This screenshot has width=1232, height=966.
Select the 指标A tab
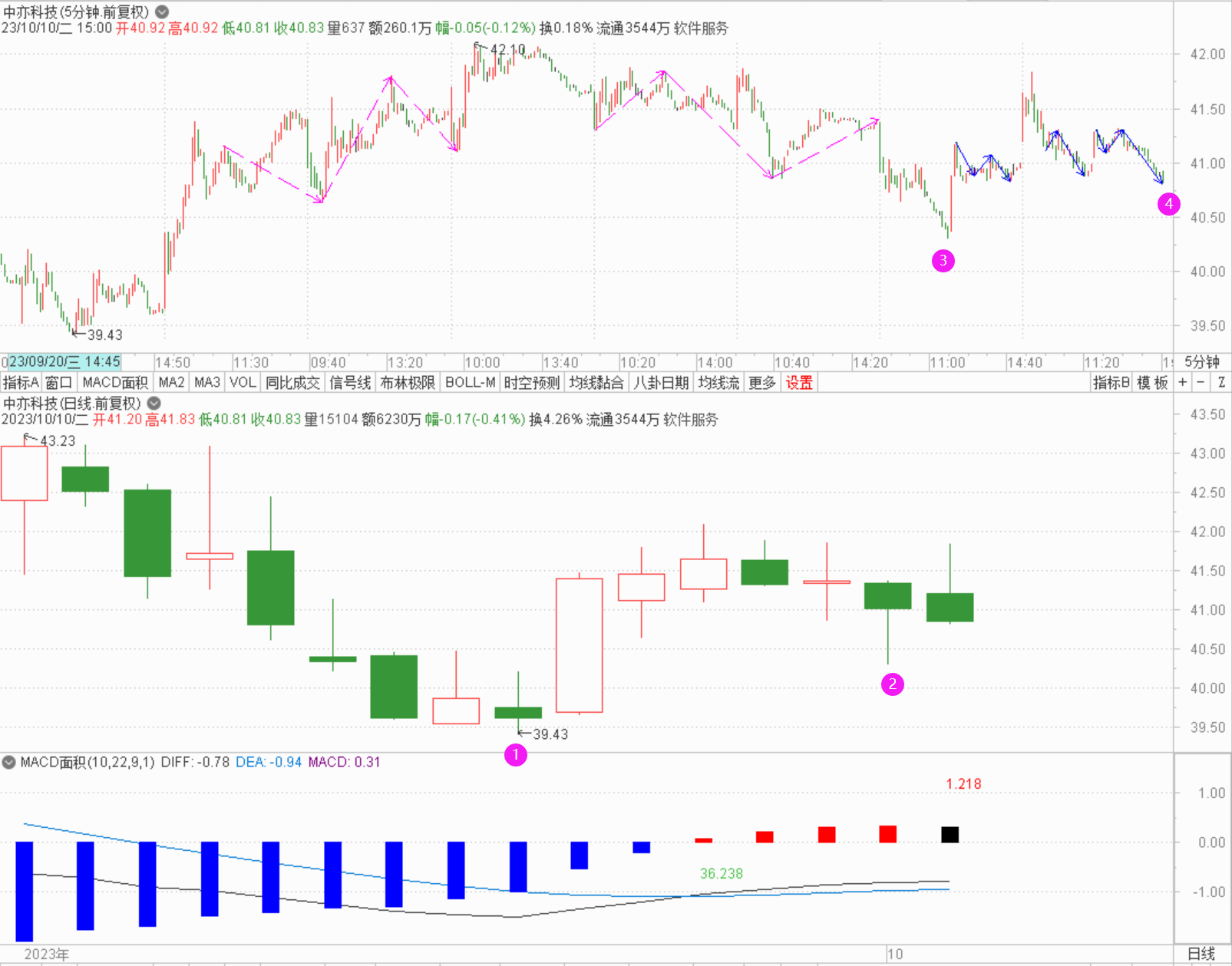[x=21, y=382]
